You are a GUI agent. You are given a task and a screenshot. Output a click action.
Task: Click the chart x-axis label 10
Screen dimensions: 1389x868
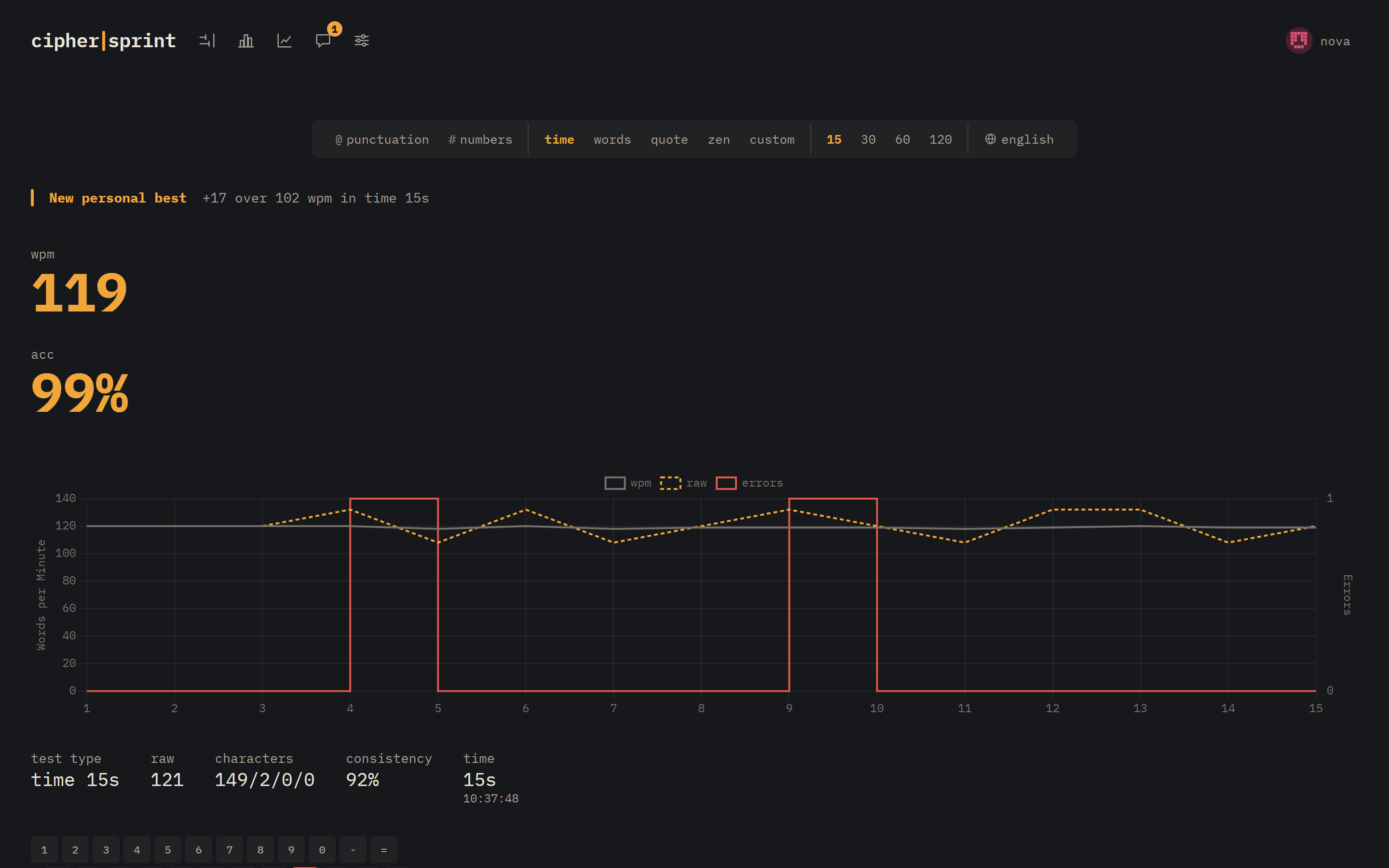click(876, 708)
